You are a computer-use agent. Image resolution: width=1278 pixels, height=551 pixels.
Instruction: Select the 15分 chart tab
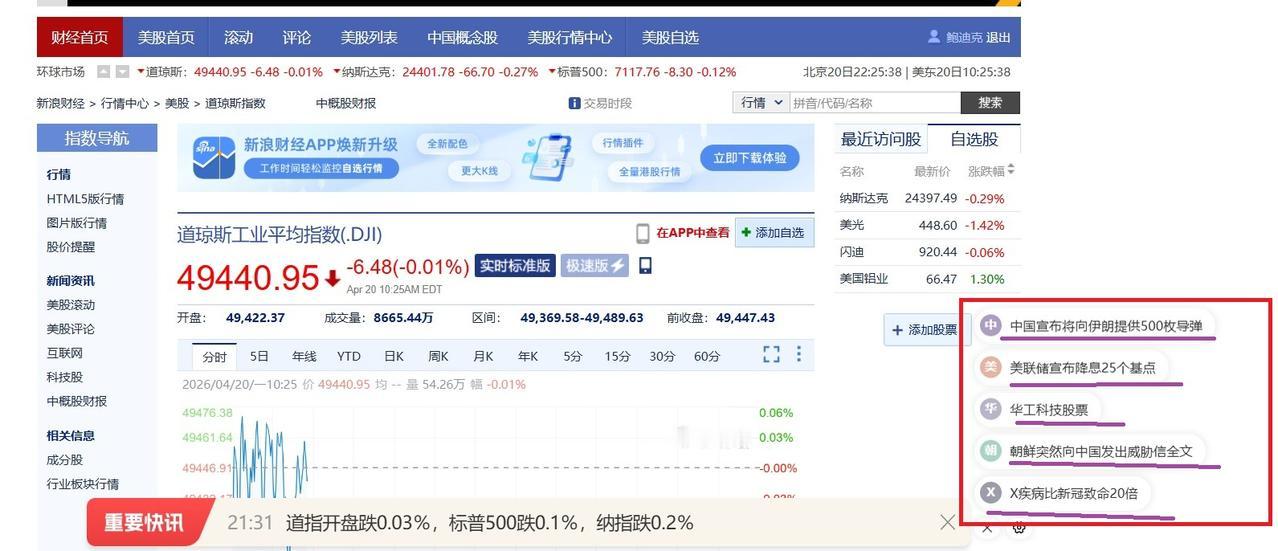point(617,356)
